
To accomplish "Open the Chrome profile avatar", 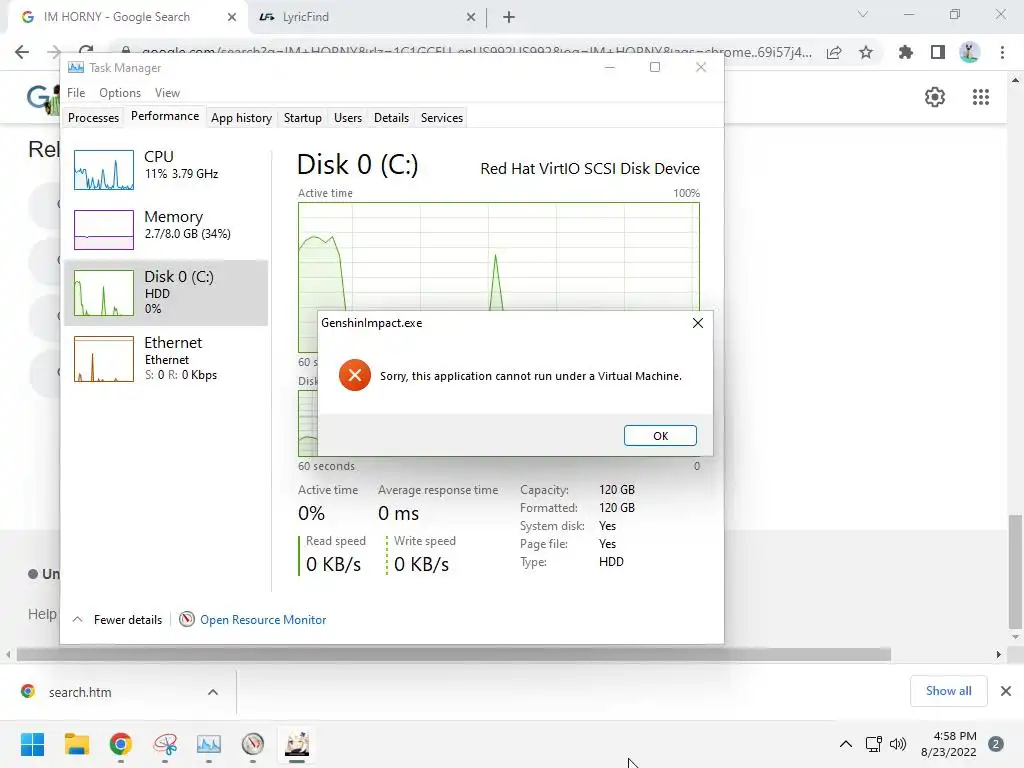I will pyautogui.click(x=969, y=52).
